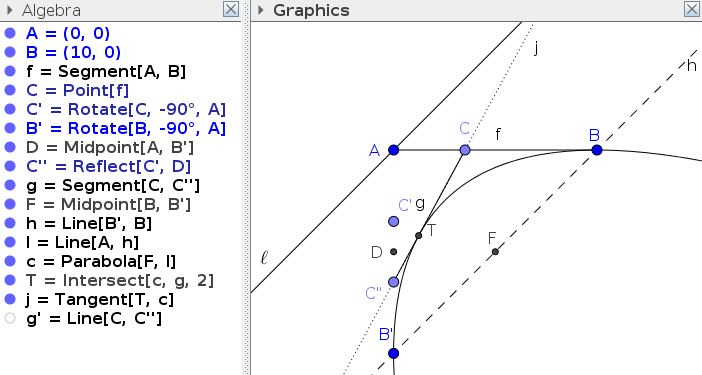This screenshot has width=702, height=375.
Task: Click the Graphics panel title
Action: (311, 10)
